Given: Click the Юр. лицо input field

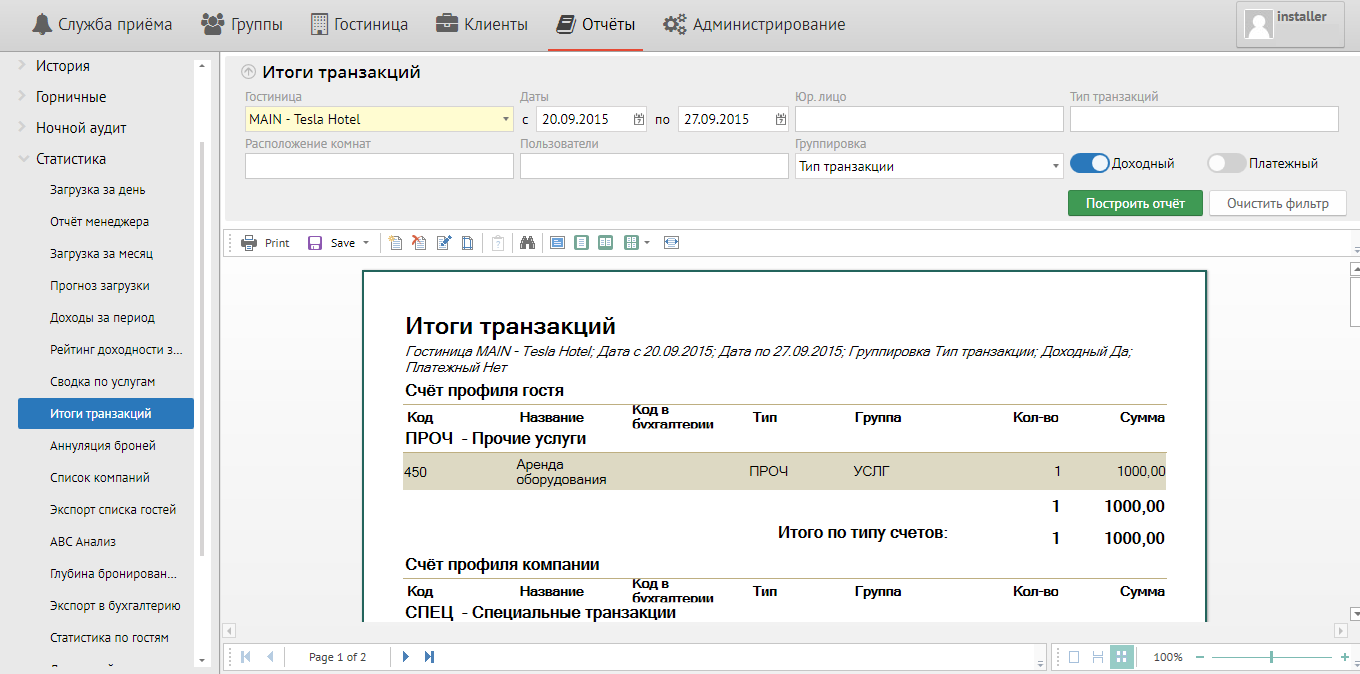Looking at the screenshot, I should click(x=929, y=120).
